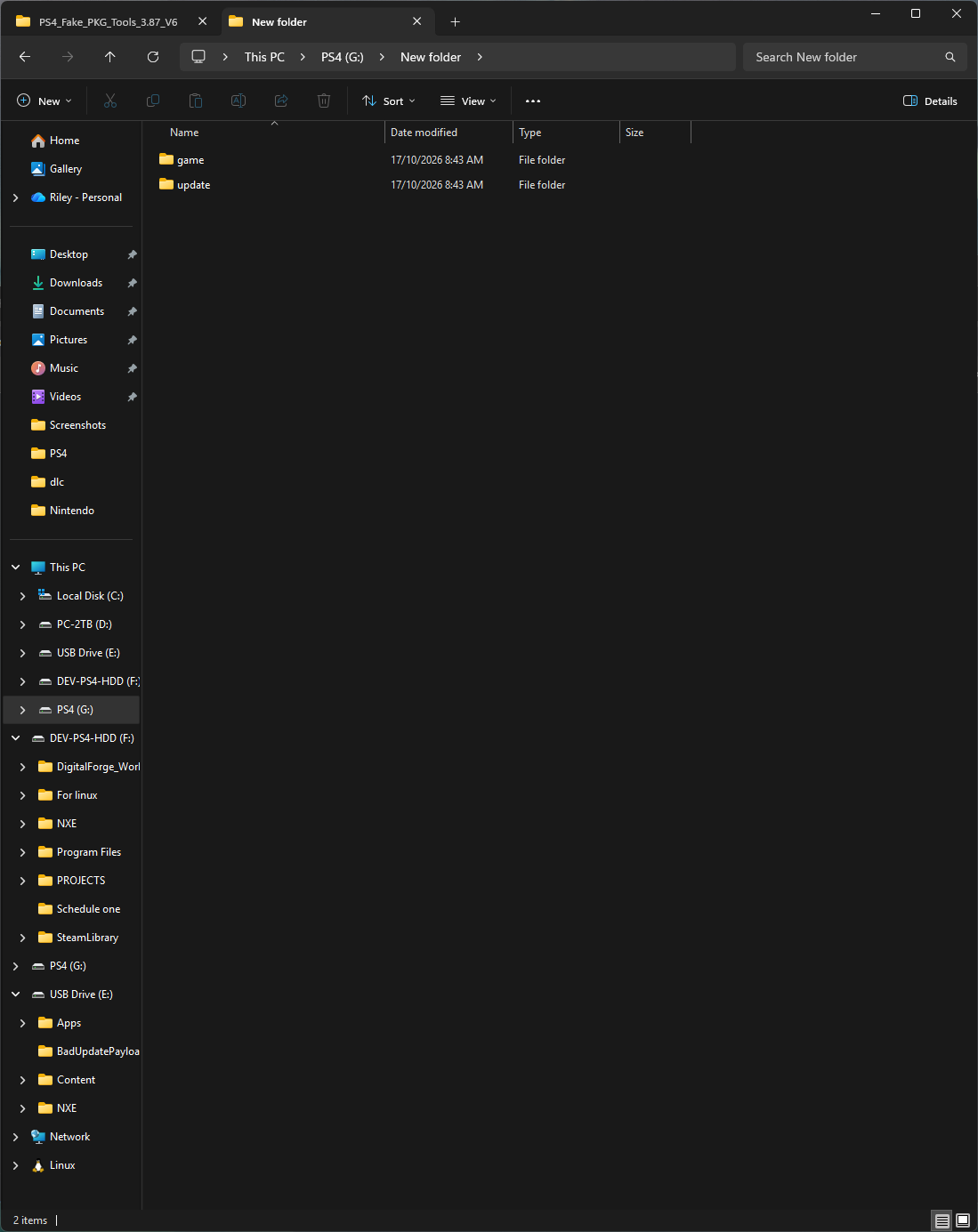Image resolution: width=978 pixels, height=1232 pixels.
Task: Click New folder breadcrumb segment
Action: pyautogui.click(x=431, y=57)
